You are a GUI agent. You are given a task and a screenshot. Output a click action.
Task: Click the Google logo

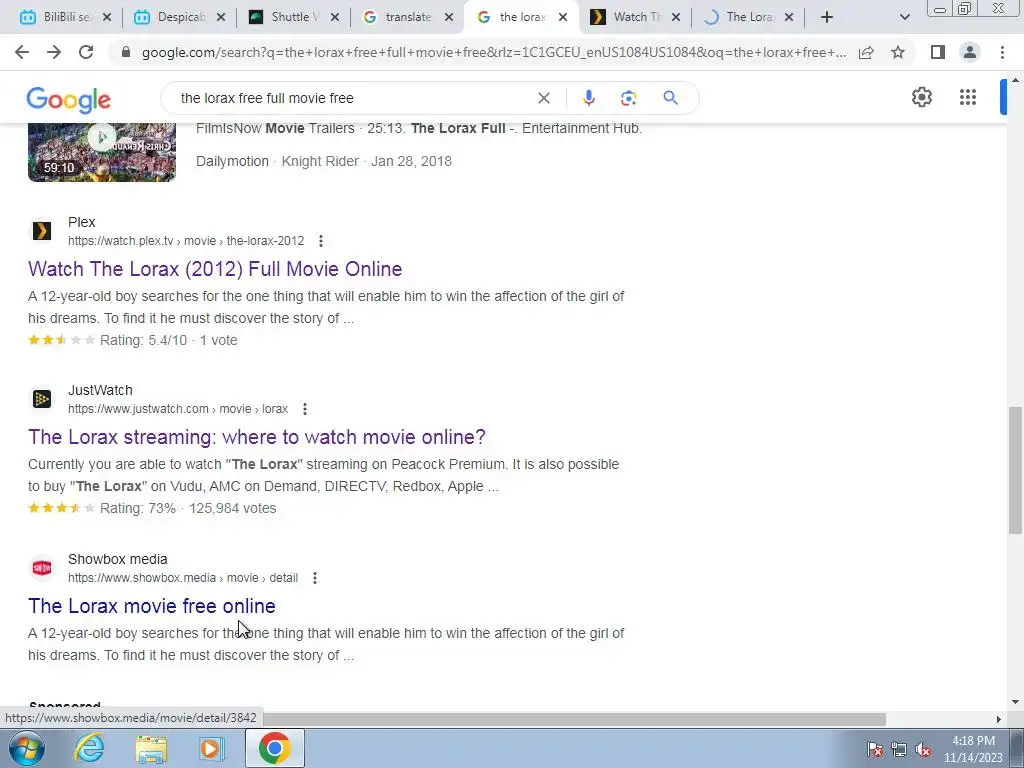[x=69, y=99]
